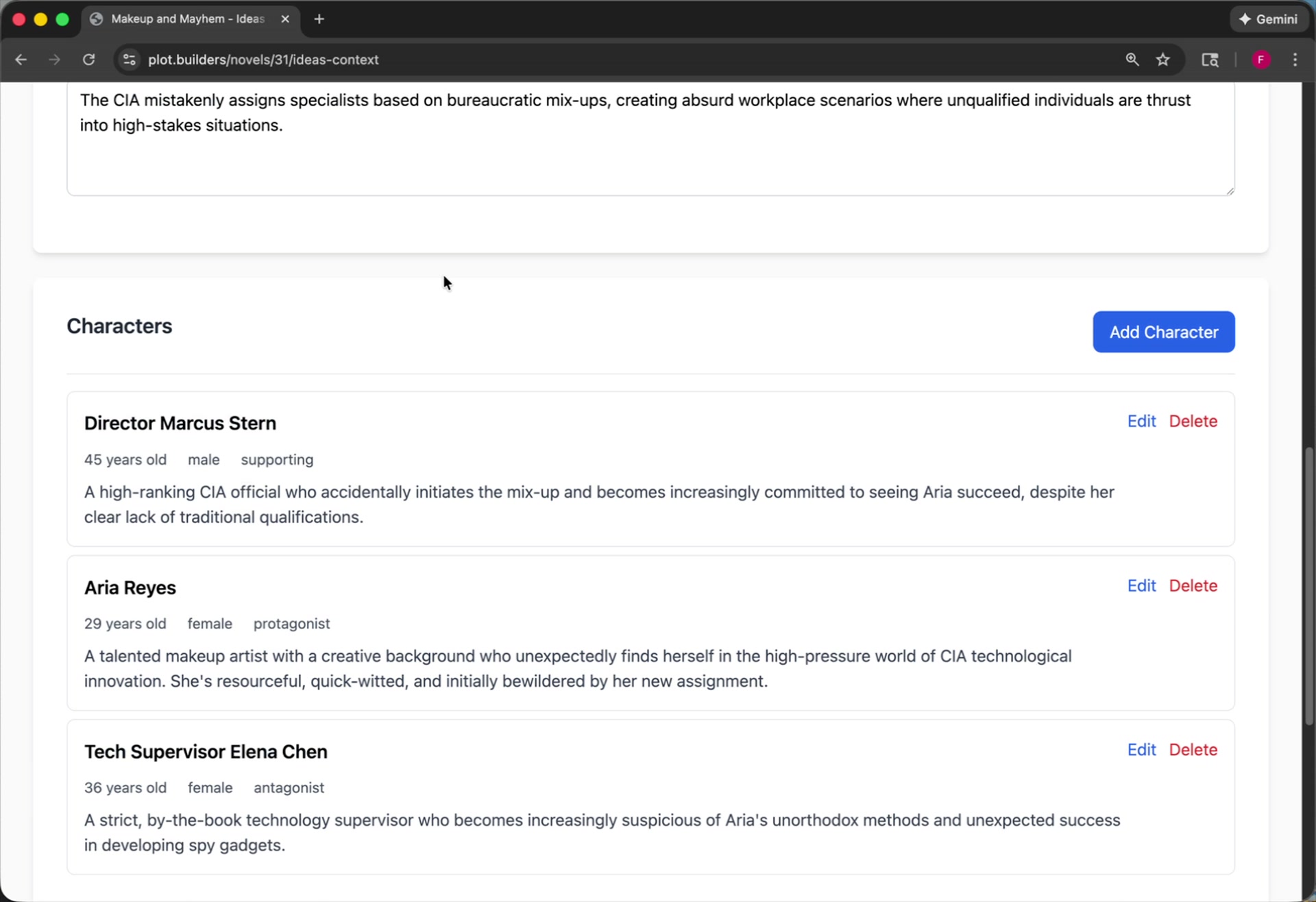The image size is (1316, 902).
Task: Open site information icon in address bar
Action: tap(129, 60)
